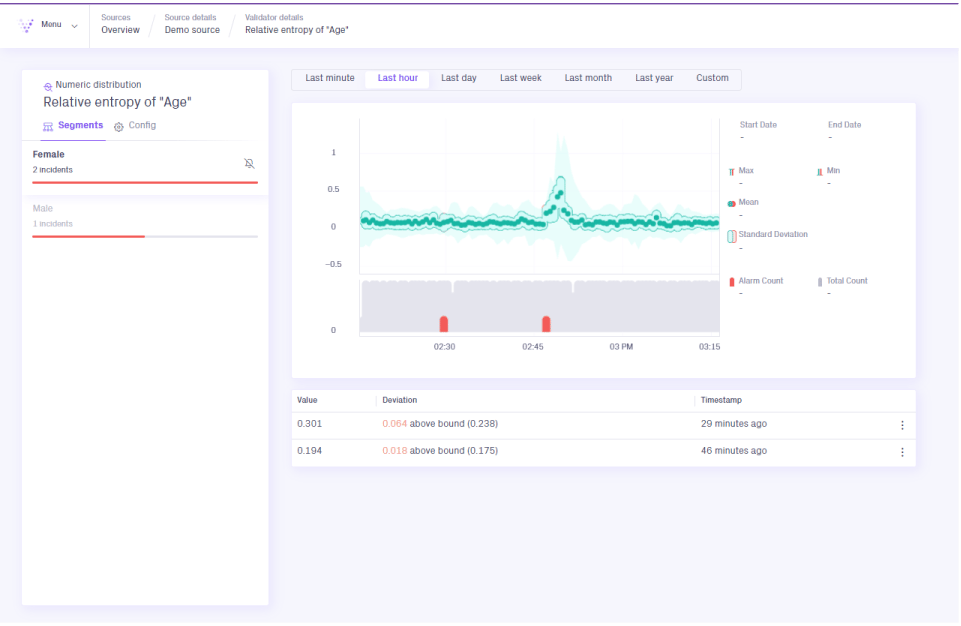Click Male segment incident progress bar
Viewport: 961px width, 626px height.
pos(145,236)
